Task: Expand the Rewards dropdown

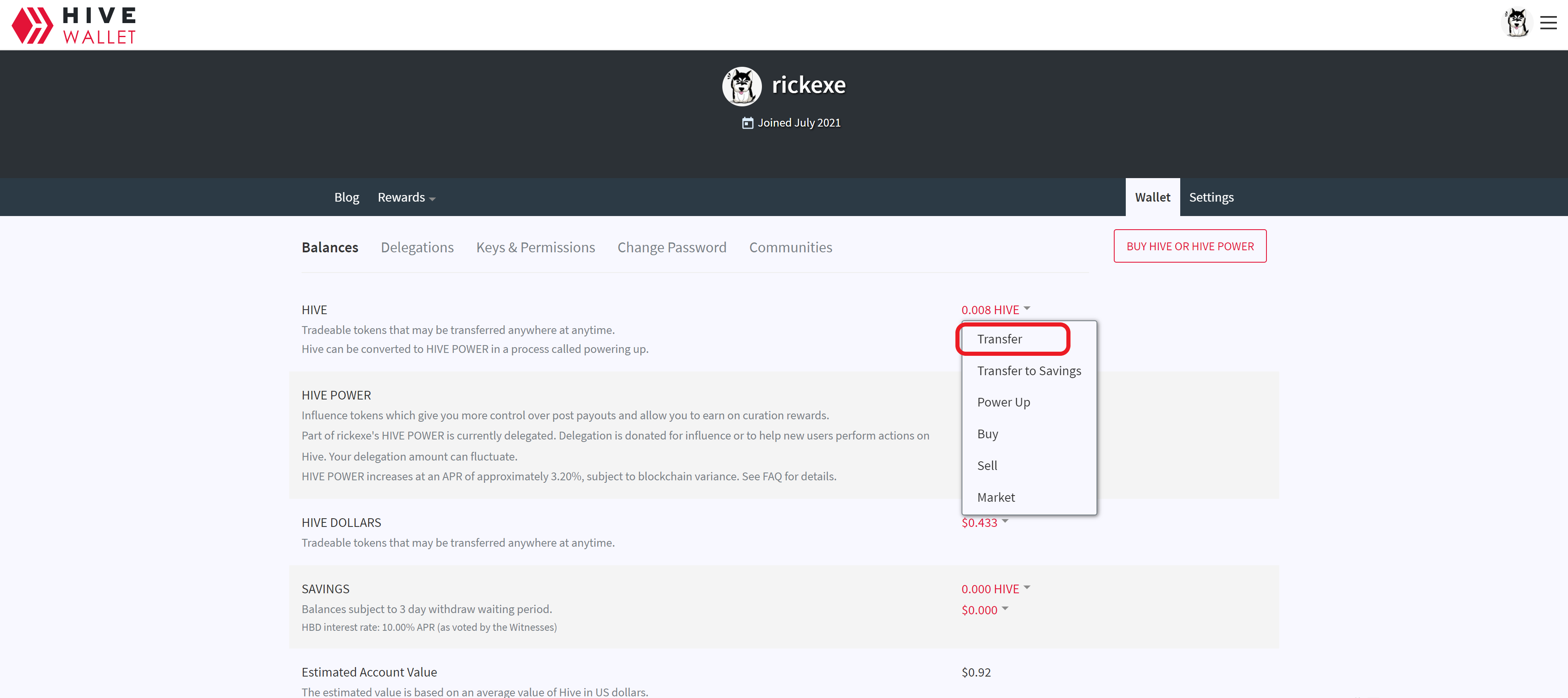Action: [x=406, y=197]
